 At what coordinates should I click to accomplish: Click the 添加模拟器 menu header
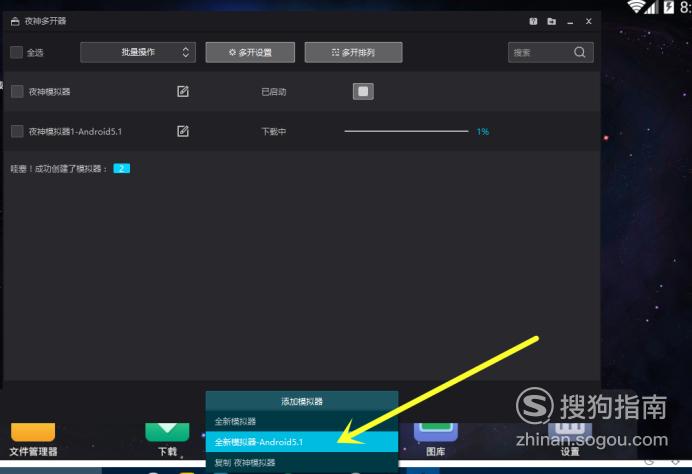pos(302,401)
